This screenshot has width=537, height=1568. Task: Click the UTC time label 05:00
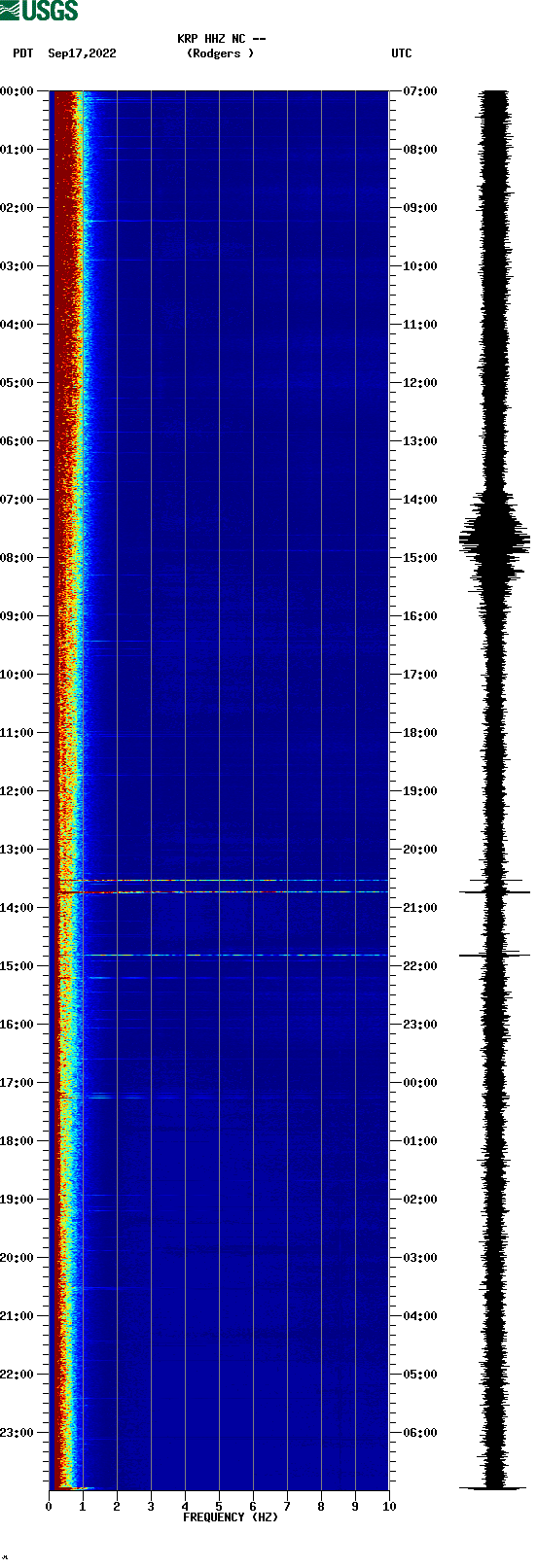420,1375
